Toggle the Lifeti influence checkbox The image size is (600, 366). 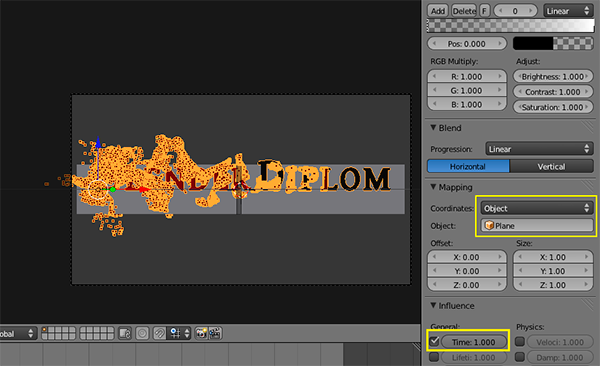pyautogui.click(x=434, y=357)
